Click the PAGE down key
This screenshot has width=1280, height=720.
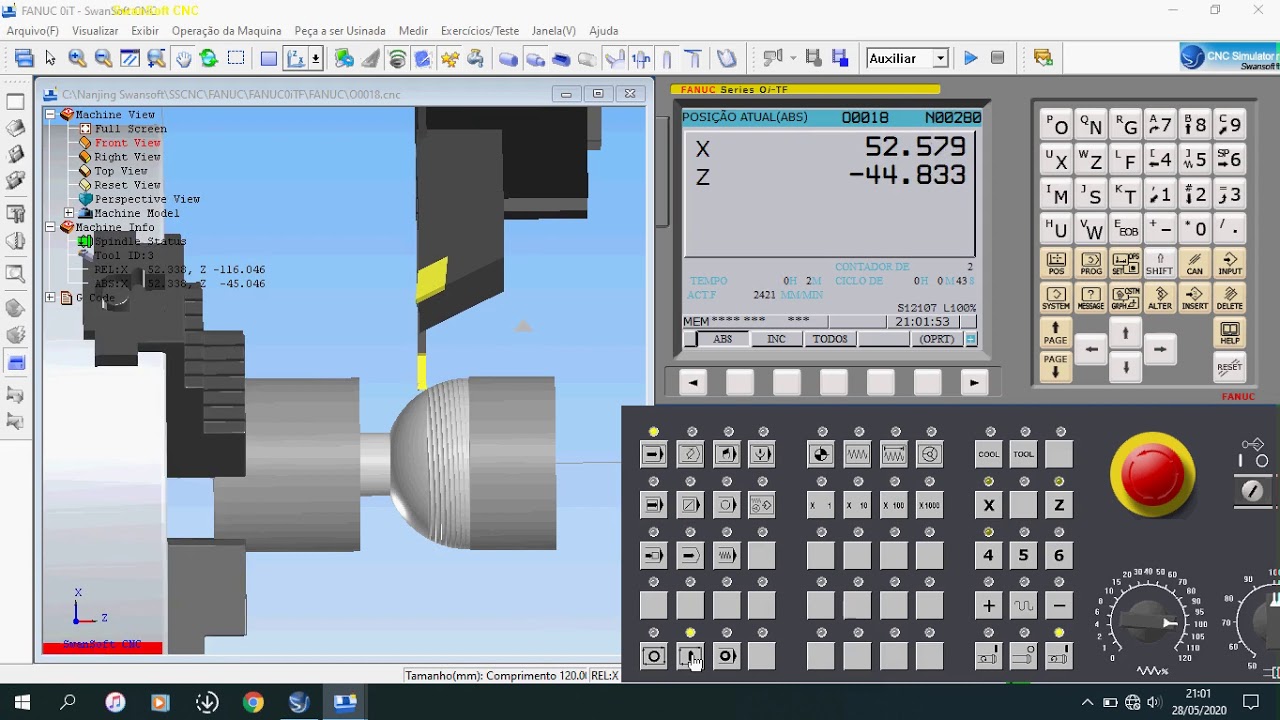coord(1056,366)
